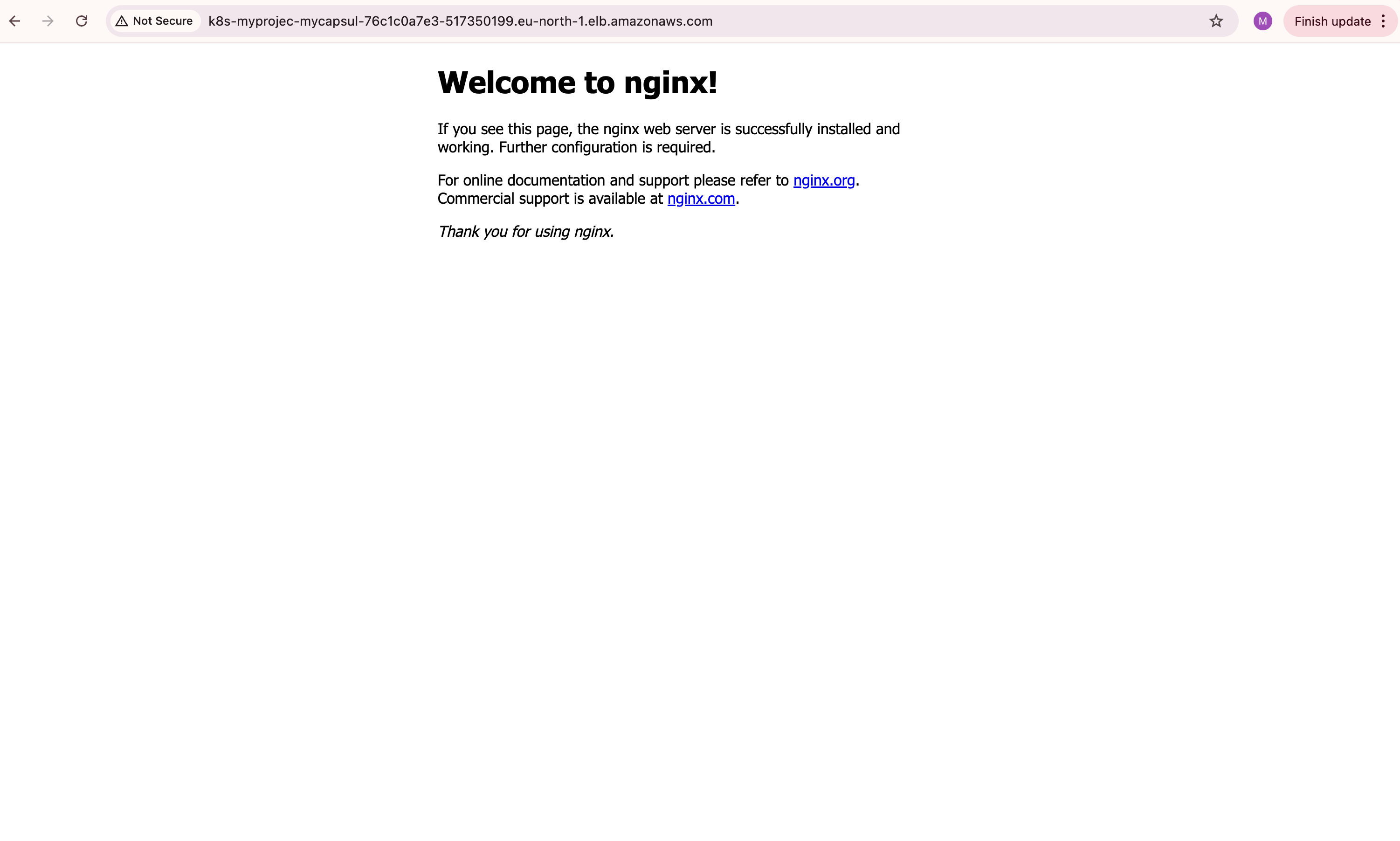
Task: Open the profile avatar M
Action: click(x=1262, y=21)
